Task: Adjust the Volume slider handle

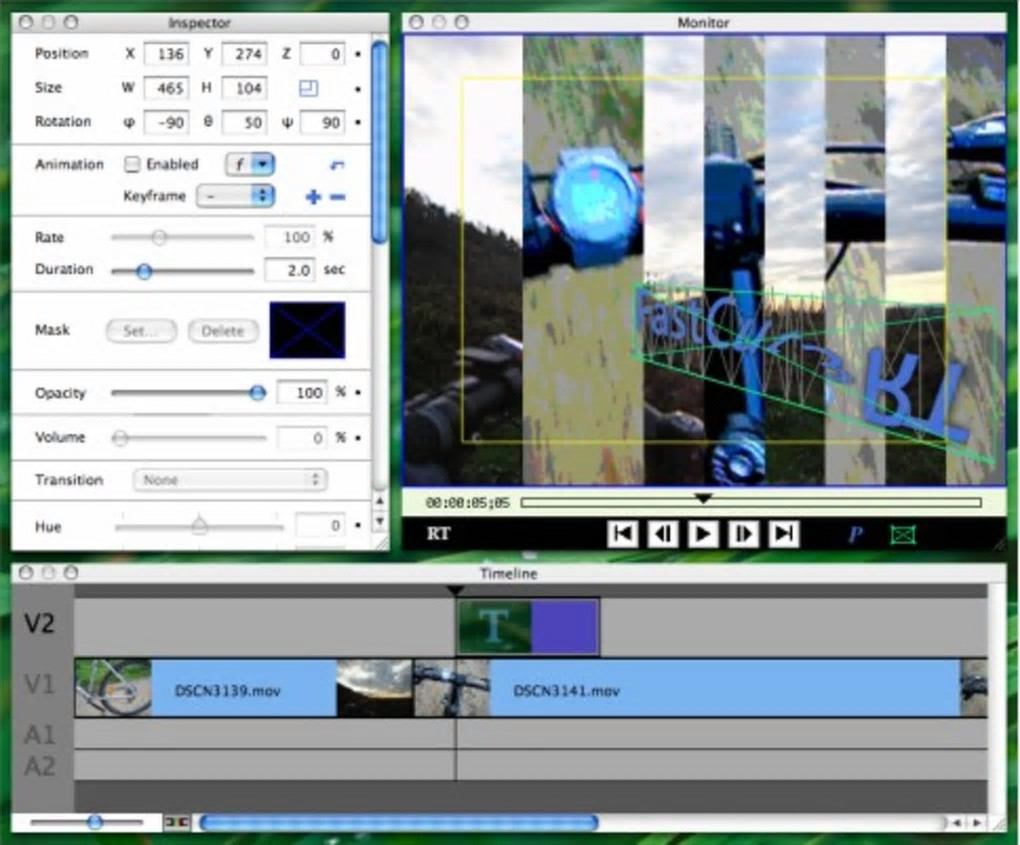Action: 120,438
